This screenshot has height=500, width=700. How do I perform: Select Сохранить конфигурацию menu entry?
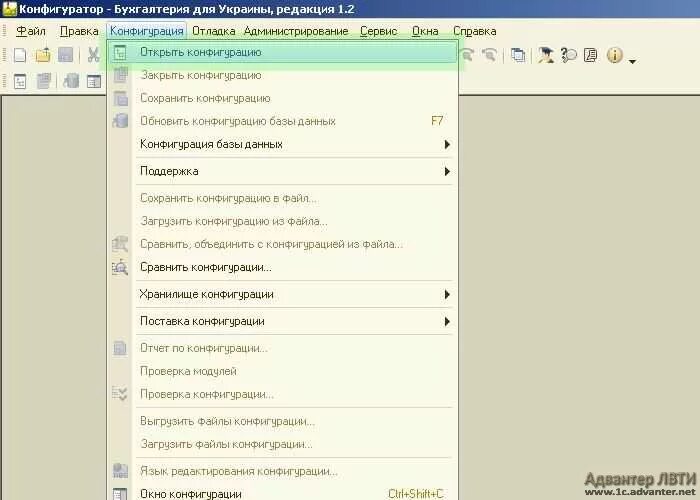[283, 98]
